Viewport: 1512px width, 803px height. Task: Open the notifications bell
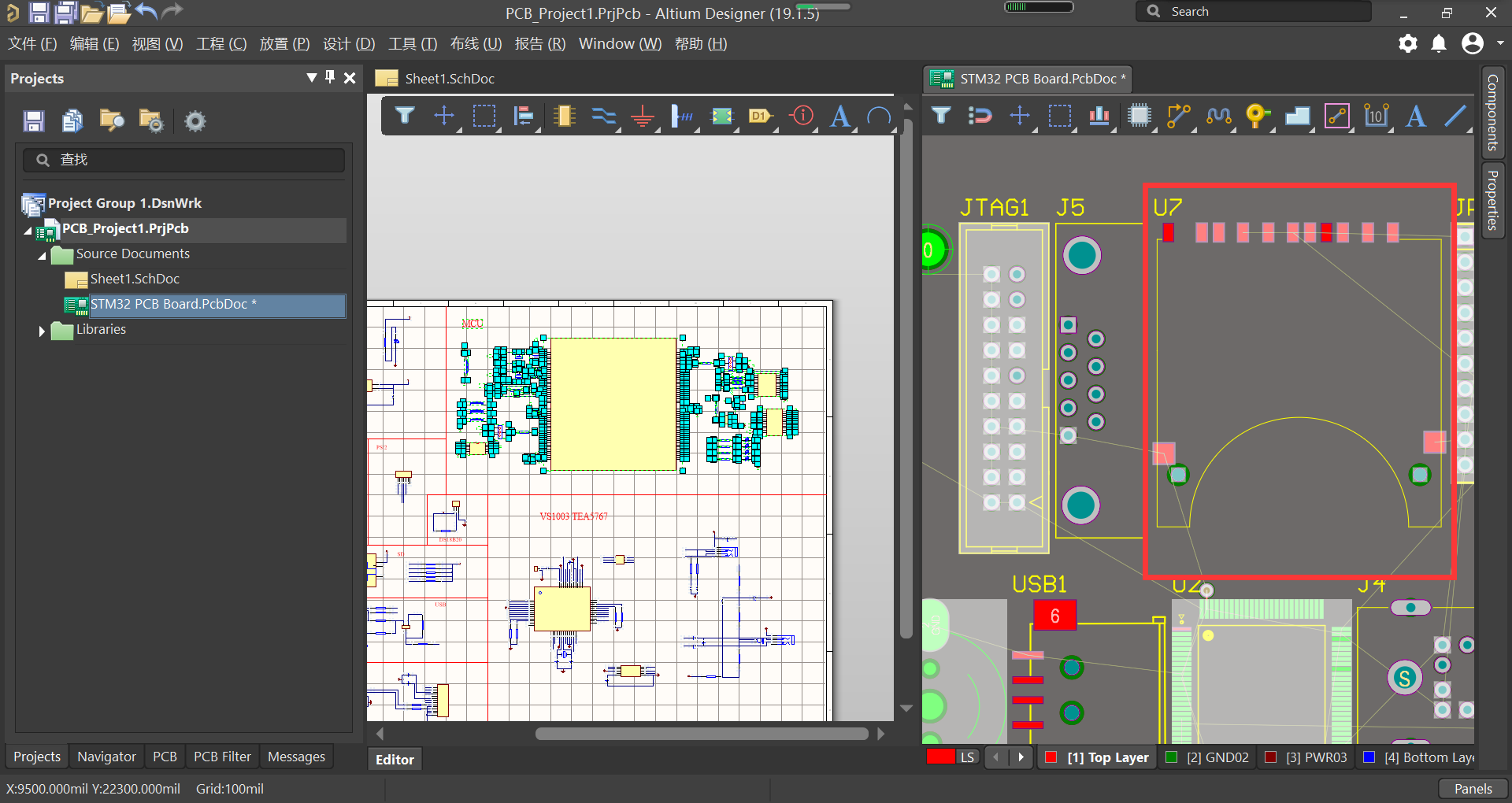1439,43
